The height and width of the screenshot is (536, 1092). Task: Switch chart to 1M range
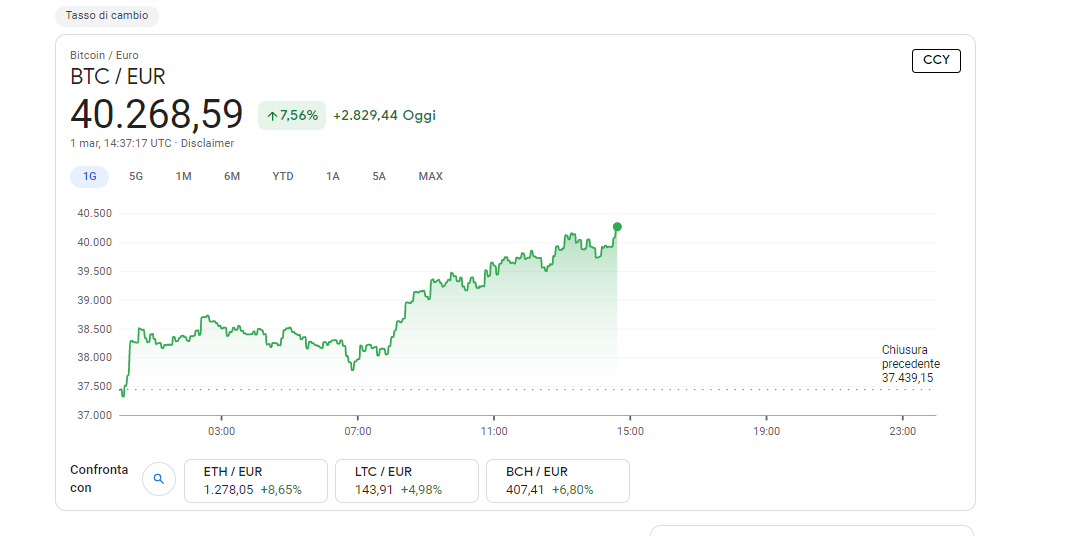(183, 177)
